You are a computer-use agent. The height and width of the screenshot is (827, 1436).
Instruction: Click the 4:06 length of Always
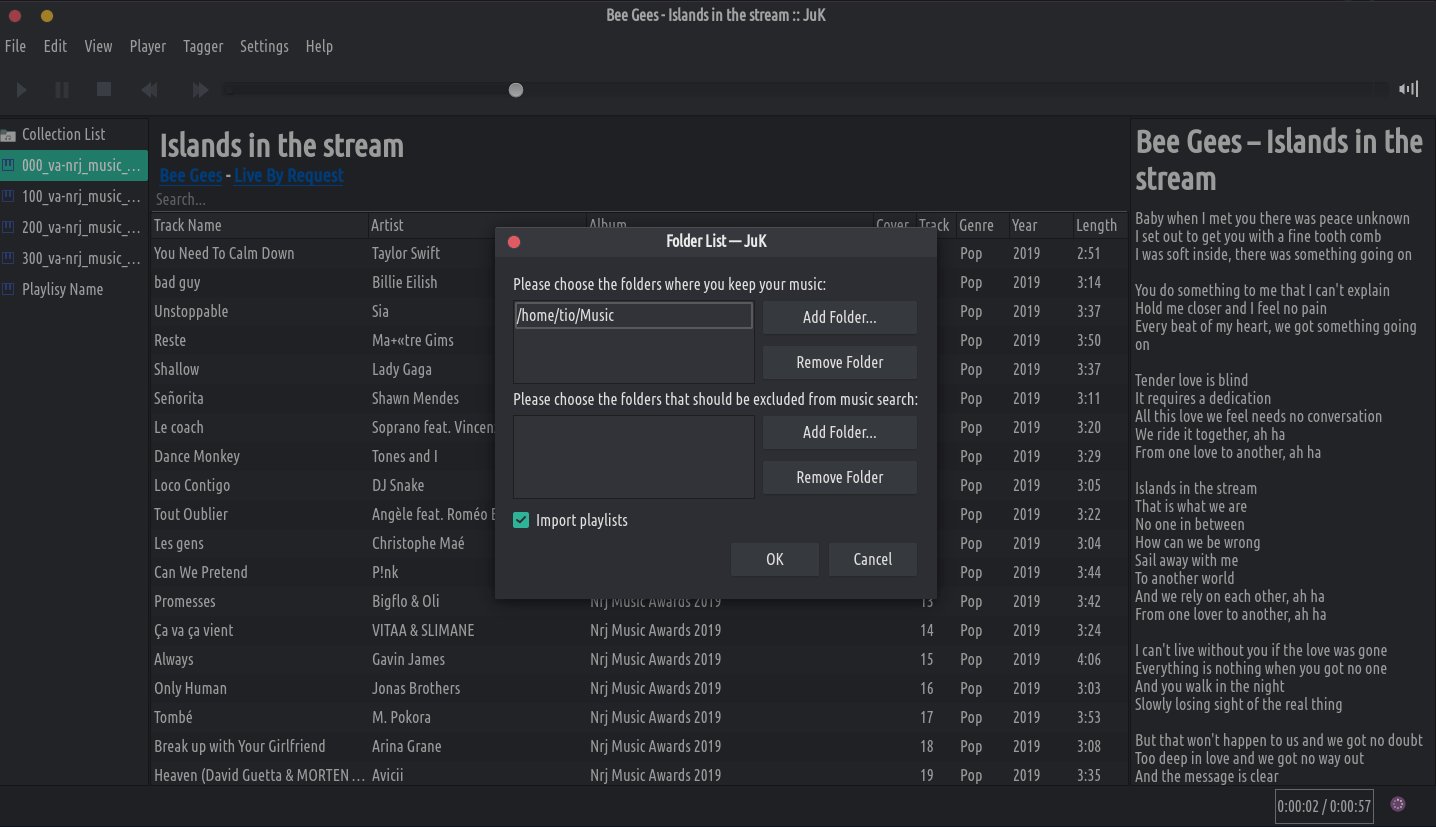(x=1089, y=659)
